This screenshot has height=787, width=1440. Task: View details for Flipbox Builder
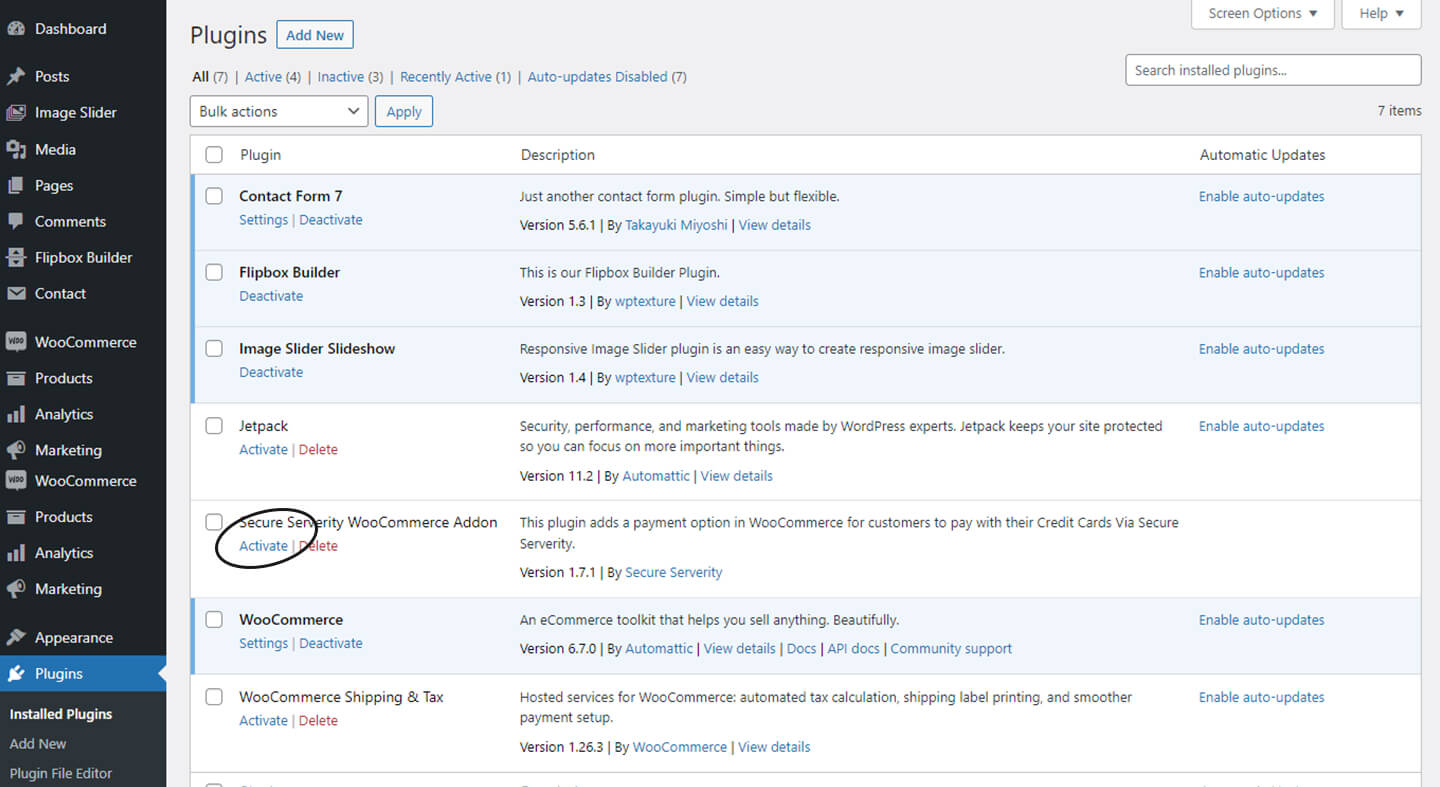(x=723, y=301)
